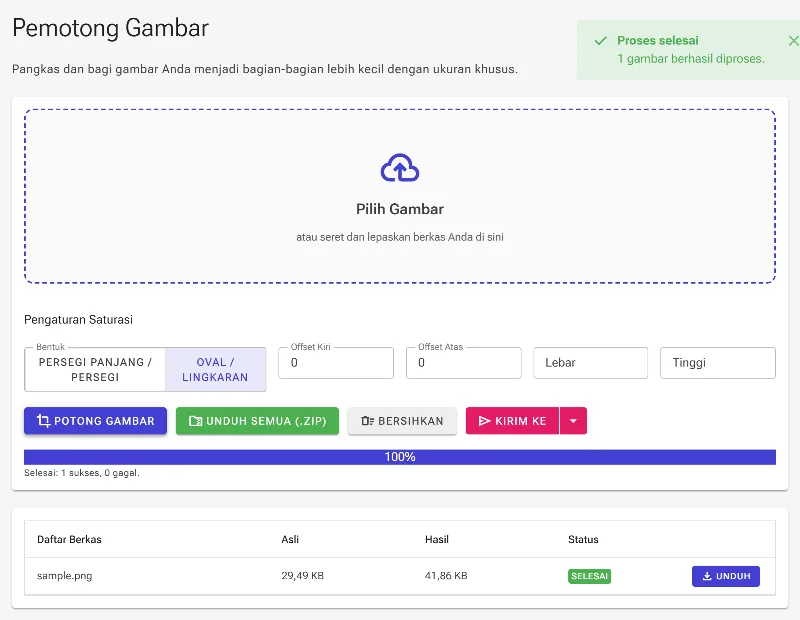
Task: Click the 'Selesai: 1 sukses, 0 gagal.' text
Action: 82,473
